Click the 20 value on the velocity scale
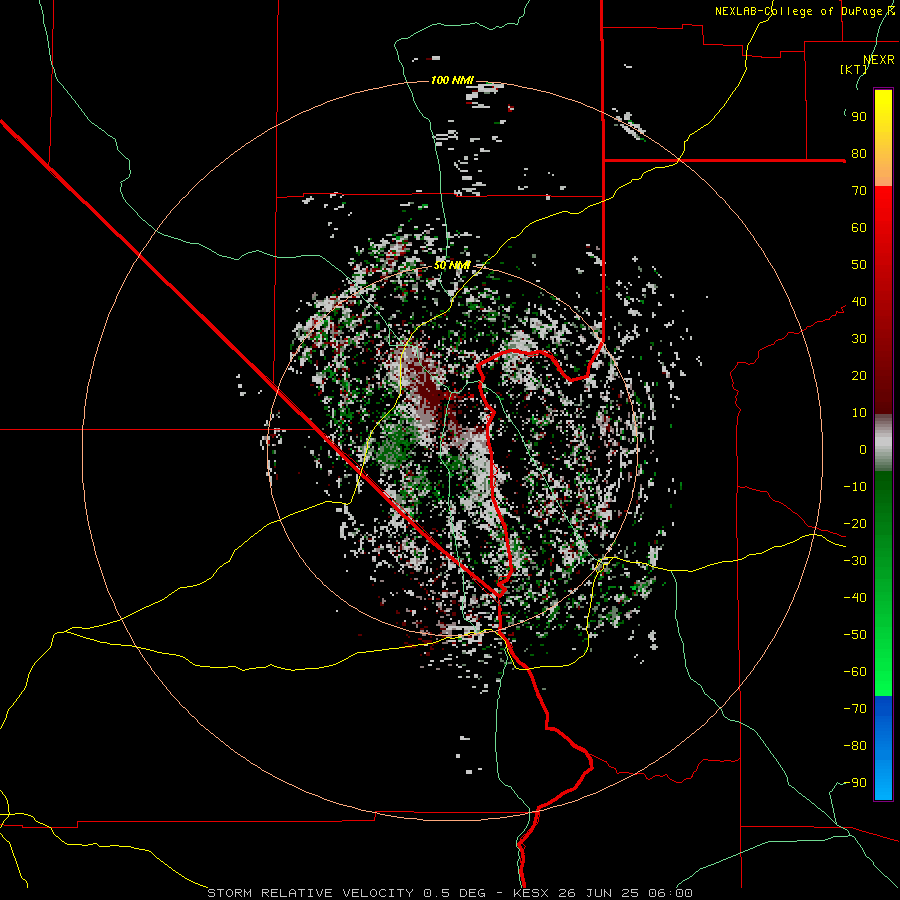This screenshot has width=900, height=900. (859, 376)
